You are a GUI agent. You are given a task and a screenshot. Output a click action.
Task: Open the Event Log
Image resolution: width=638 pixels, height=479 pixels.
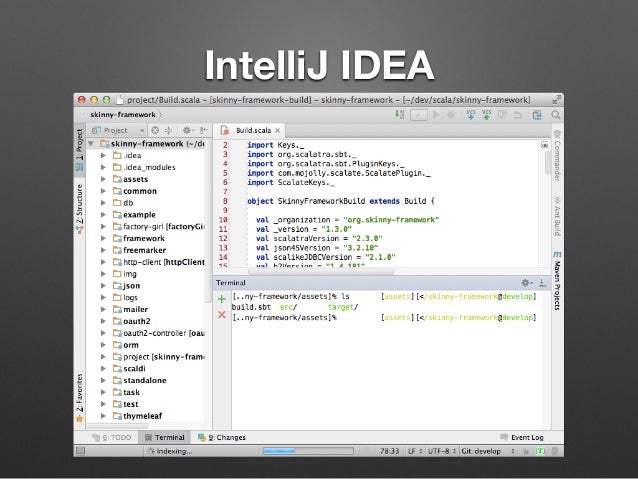pyautogui.click(x=522, y=437)
